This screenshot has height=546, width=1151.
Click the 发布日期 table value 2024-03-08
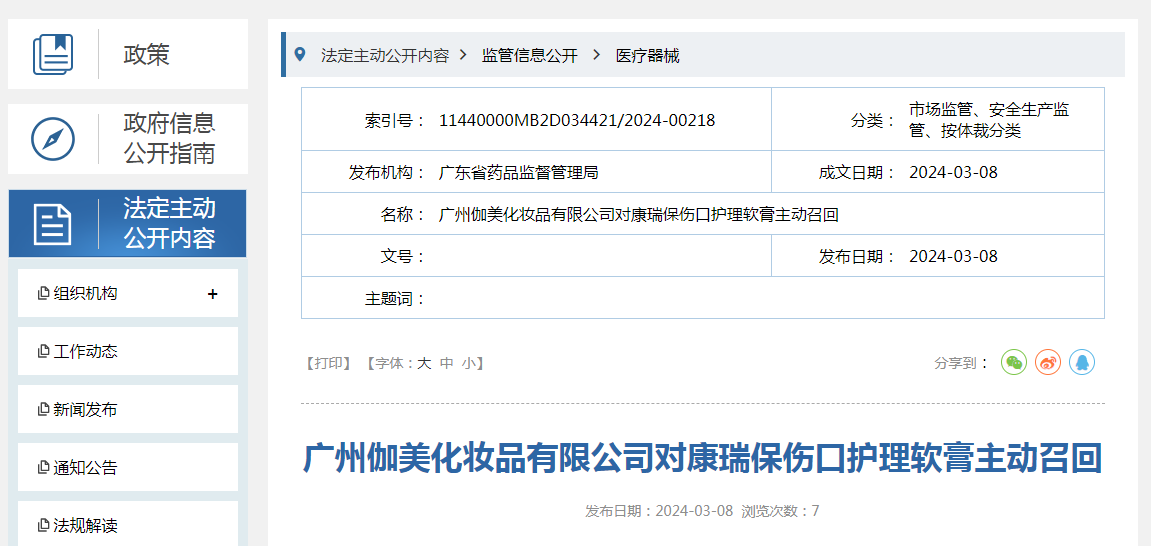click(x=954, y=257)
